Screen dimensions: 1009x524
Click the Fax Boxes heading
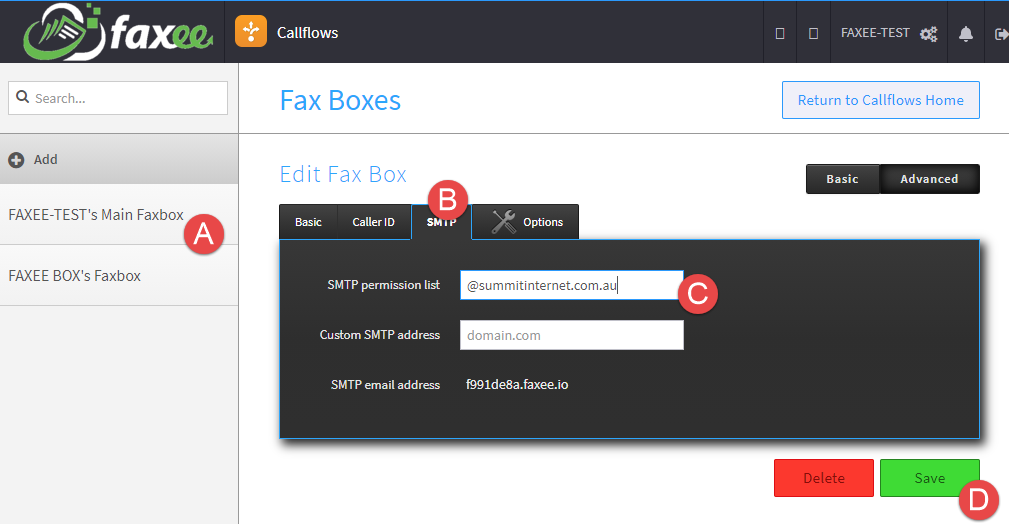(x=340, y=100)
